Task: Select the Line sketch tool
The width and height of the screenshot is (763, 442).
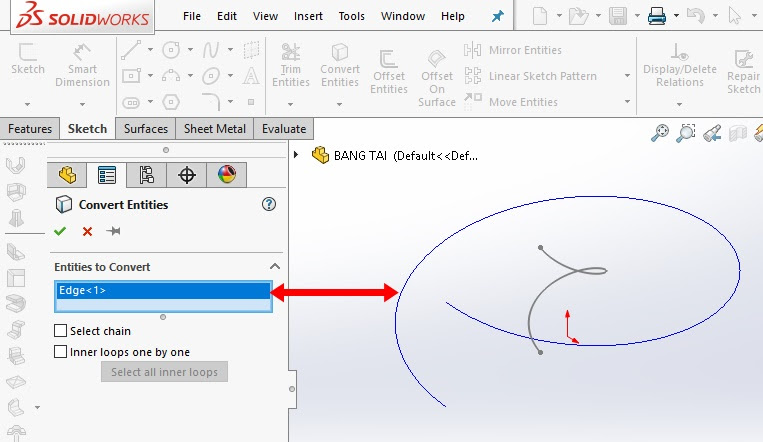Action: tap(131, 50)
